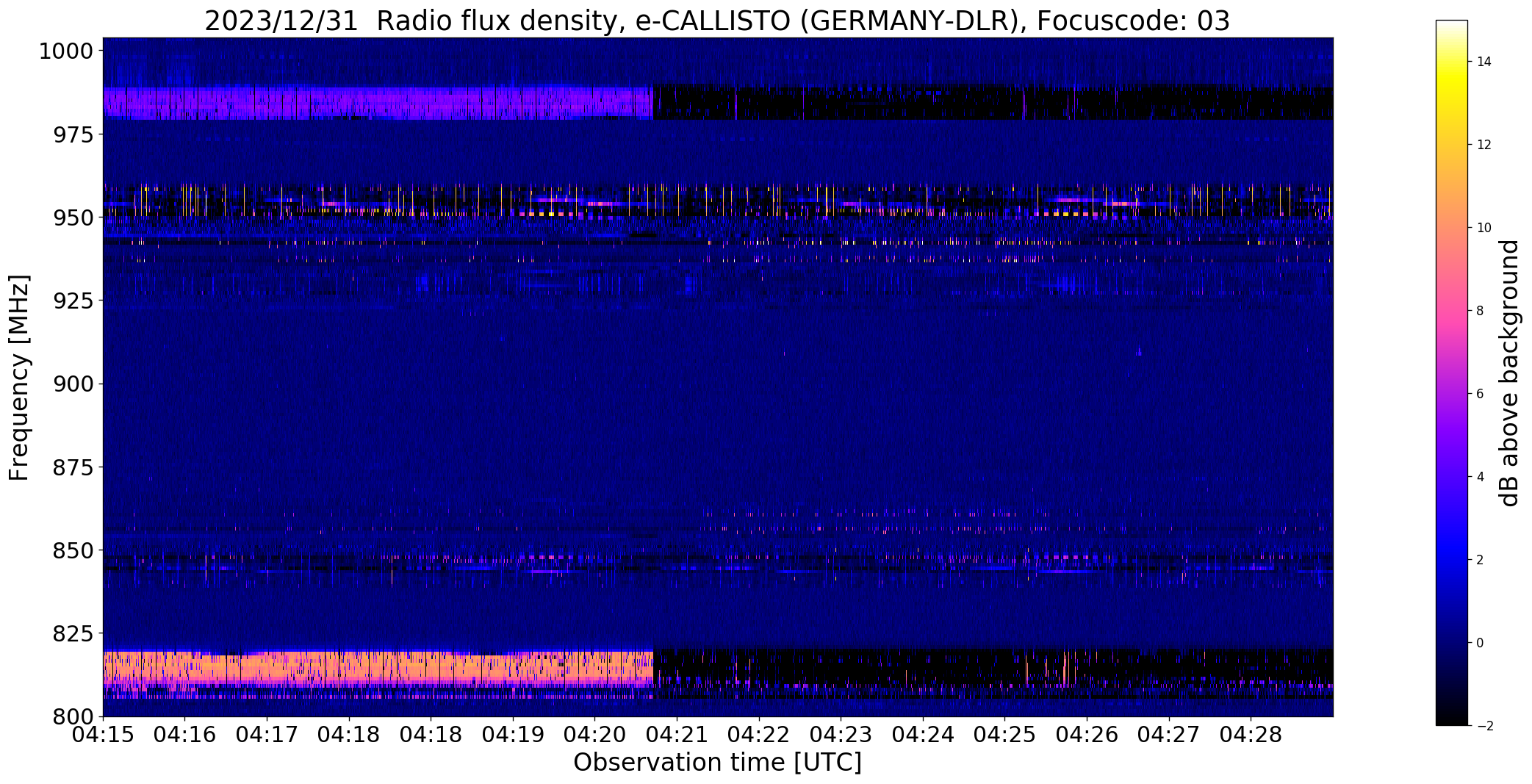Click the 950 frequency tick label

(73, 217)
